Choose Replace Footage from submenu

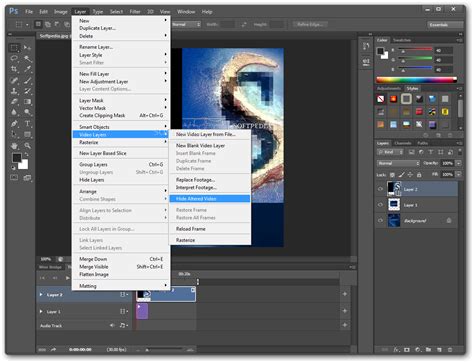(195, 180)
